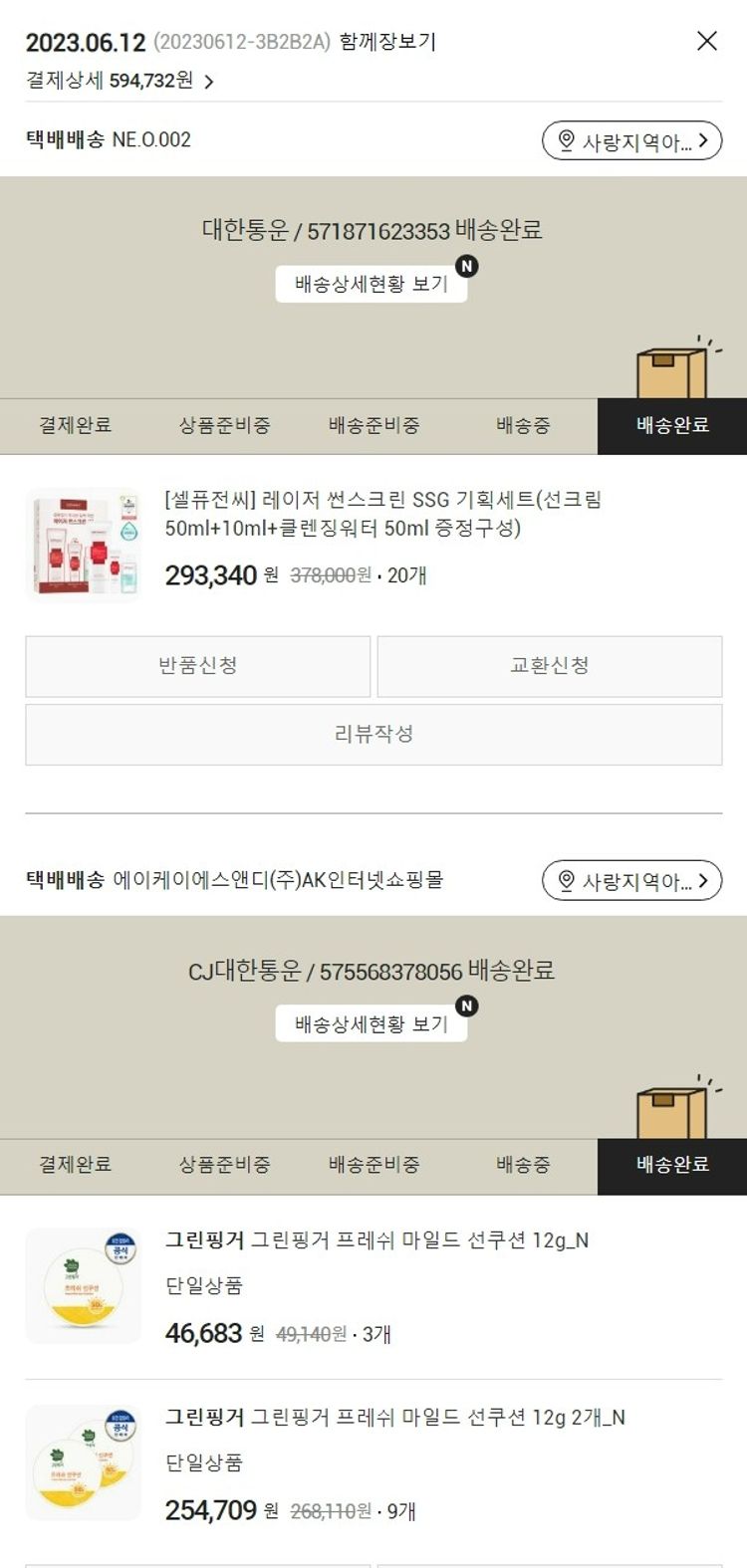Open 그린핑거 선쿠션 12g 2개_N product link

(x=395, y=1418)
